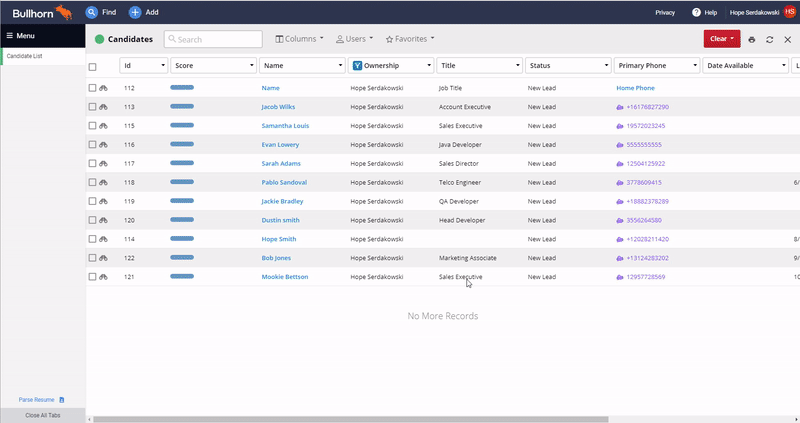800x423 pixels.
Task: Expand the Favorites dropdown
Action: pos(410,39)
